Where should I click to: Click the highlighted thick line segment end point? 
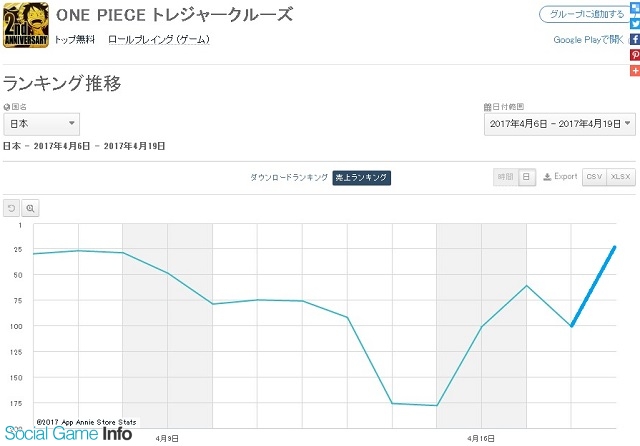pos(614,247)
